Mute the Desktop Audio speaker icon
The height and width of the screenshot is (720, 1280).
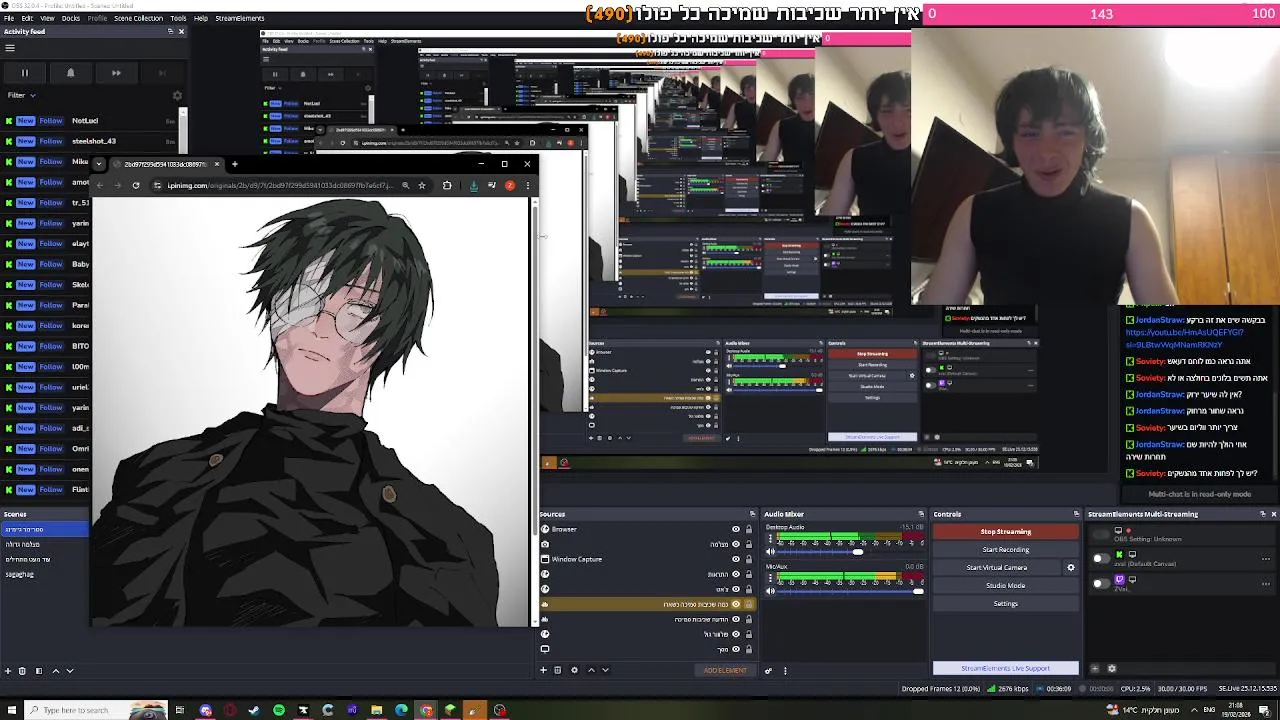point(770,552)
